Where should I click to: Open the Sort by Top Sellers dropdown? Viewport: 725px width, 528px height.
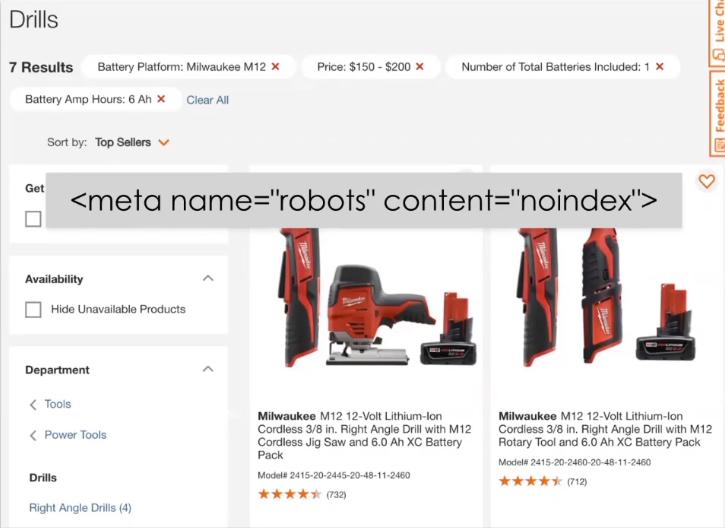[132, 142]
